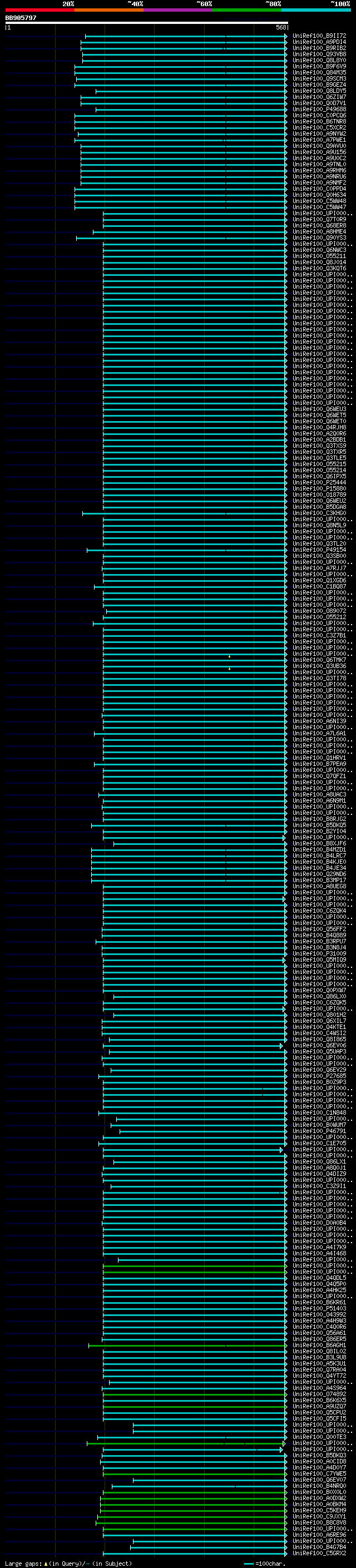Click the UniRef100_B9GE24 label
Viewport: 356px width, 1568px height.
click(319, 85)
